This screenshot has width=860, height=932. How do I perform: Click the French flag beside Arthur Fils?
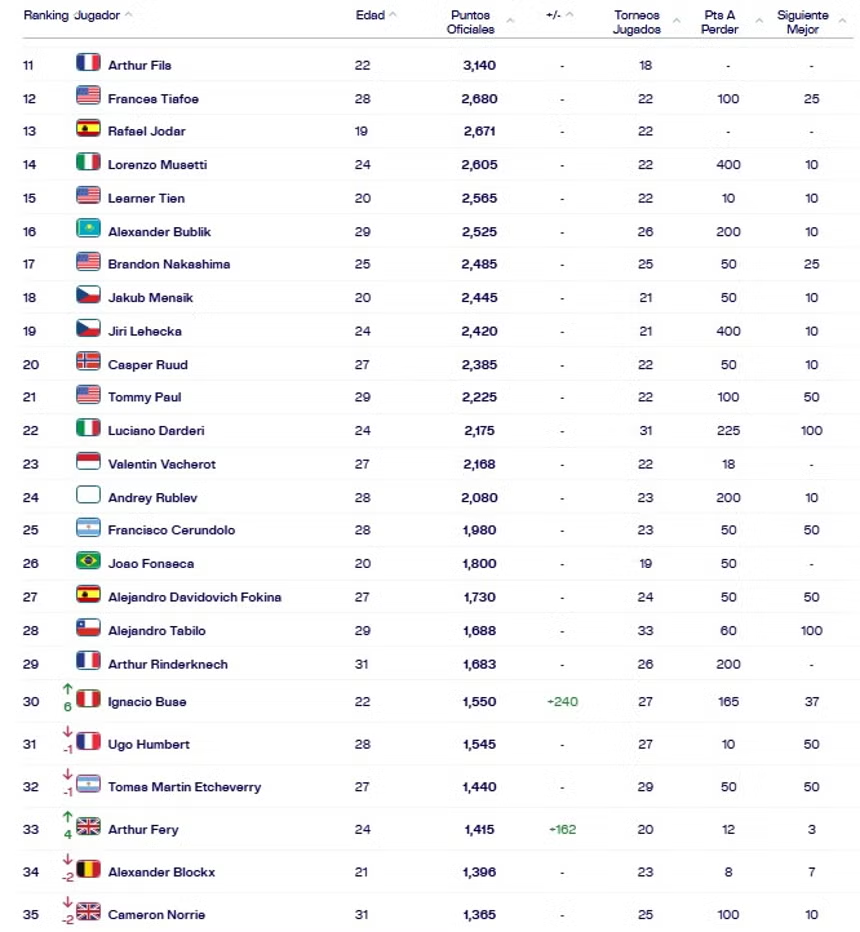(88, 62)
